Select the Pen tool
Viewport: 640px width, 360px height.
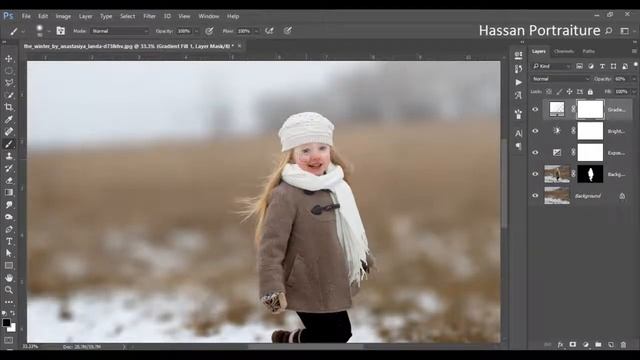click(x=9, y=229)
